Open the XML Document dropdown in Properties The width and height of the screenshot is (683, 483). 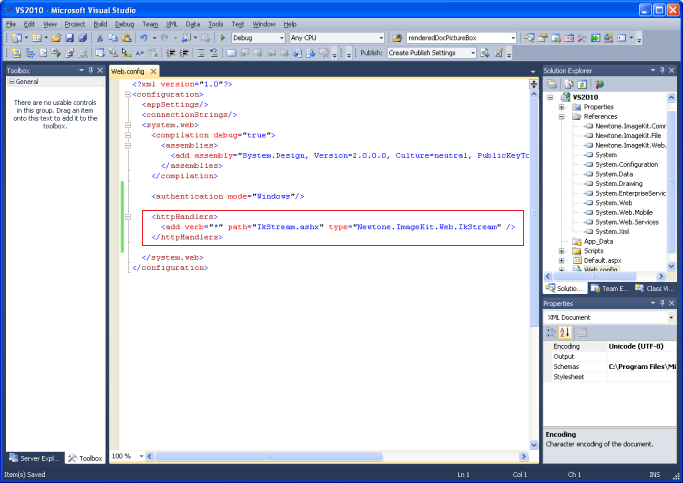pyautogui.click(x=671, y=317)
